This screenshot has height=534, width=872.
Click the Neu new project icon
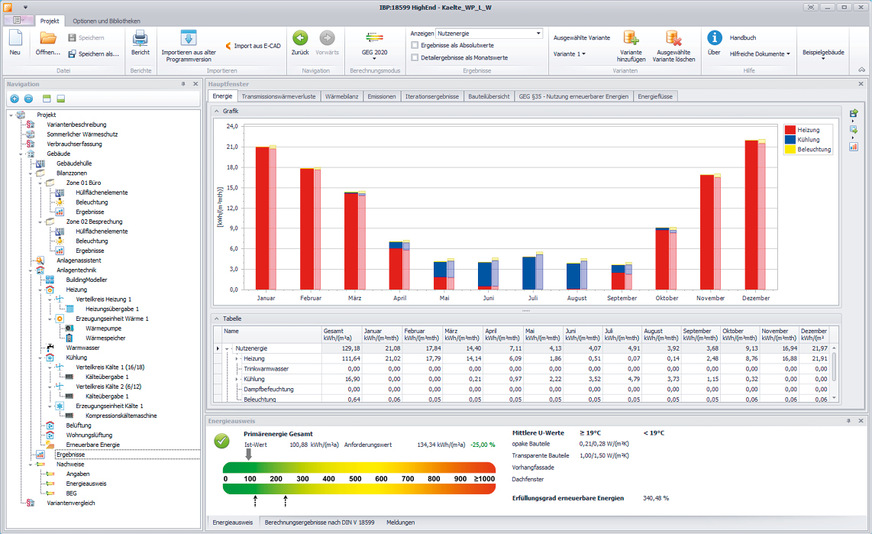click(x=15, y=39)
